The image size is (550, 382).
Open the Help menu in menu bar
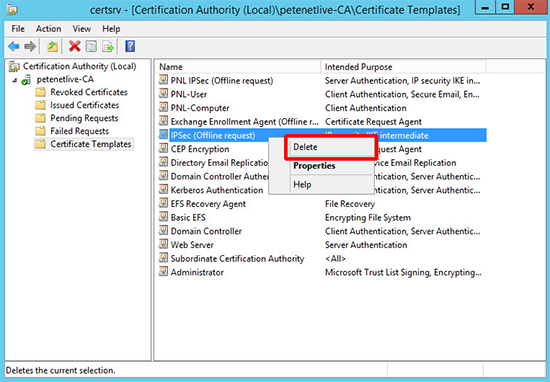[x=111, y=29]
